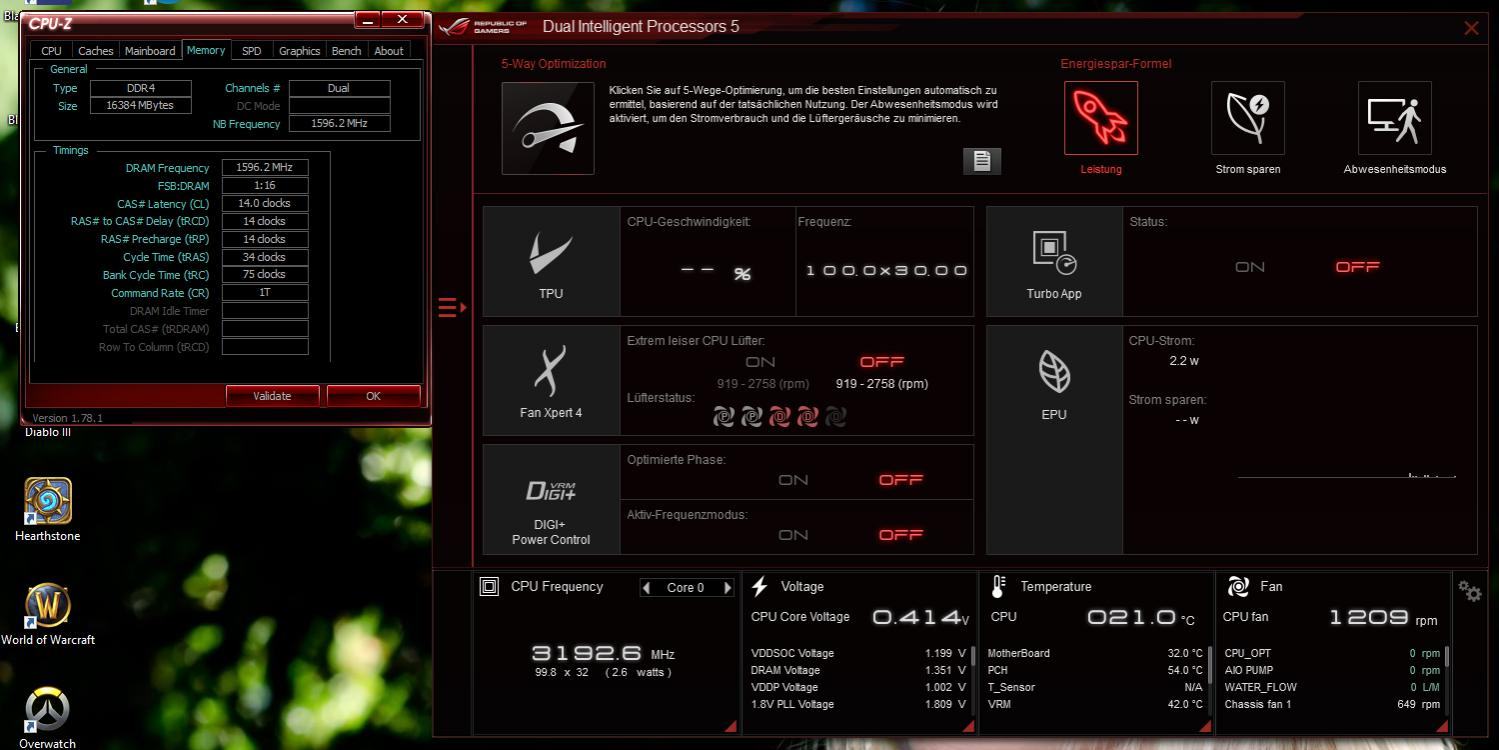This screenshot has width=1499, height=750.
Task: Open the TPU panel
Action: pos(551,262)
